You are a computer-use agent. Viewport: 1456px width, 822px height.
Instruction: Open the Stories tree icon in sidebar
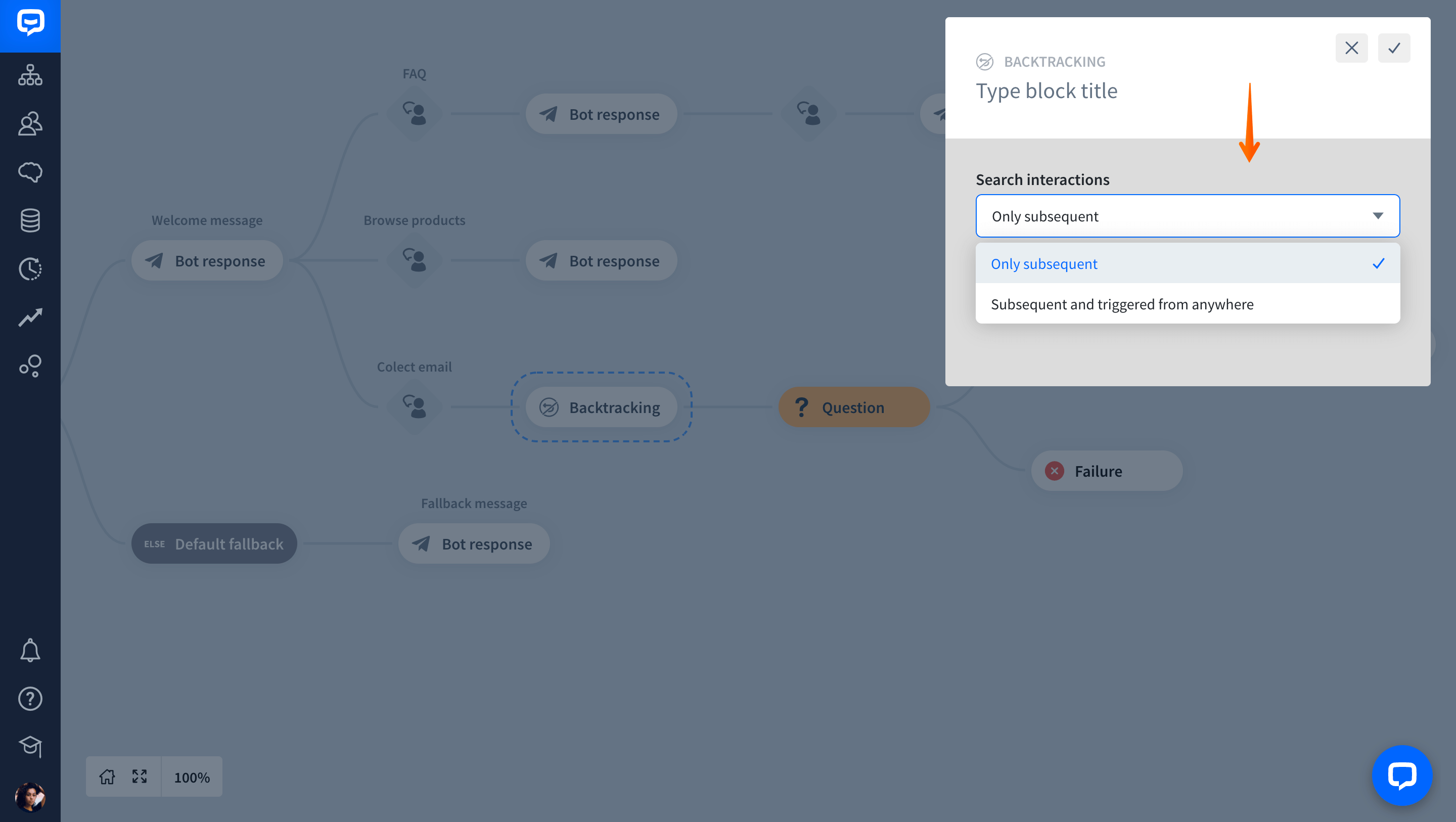[x=30, y=75]
